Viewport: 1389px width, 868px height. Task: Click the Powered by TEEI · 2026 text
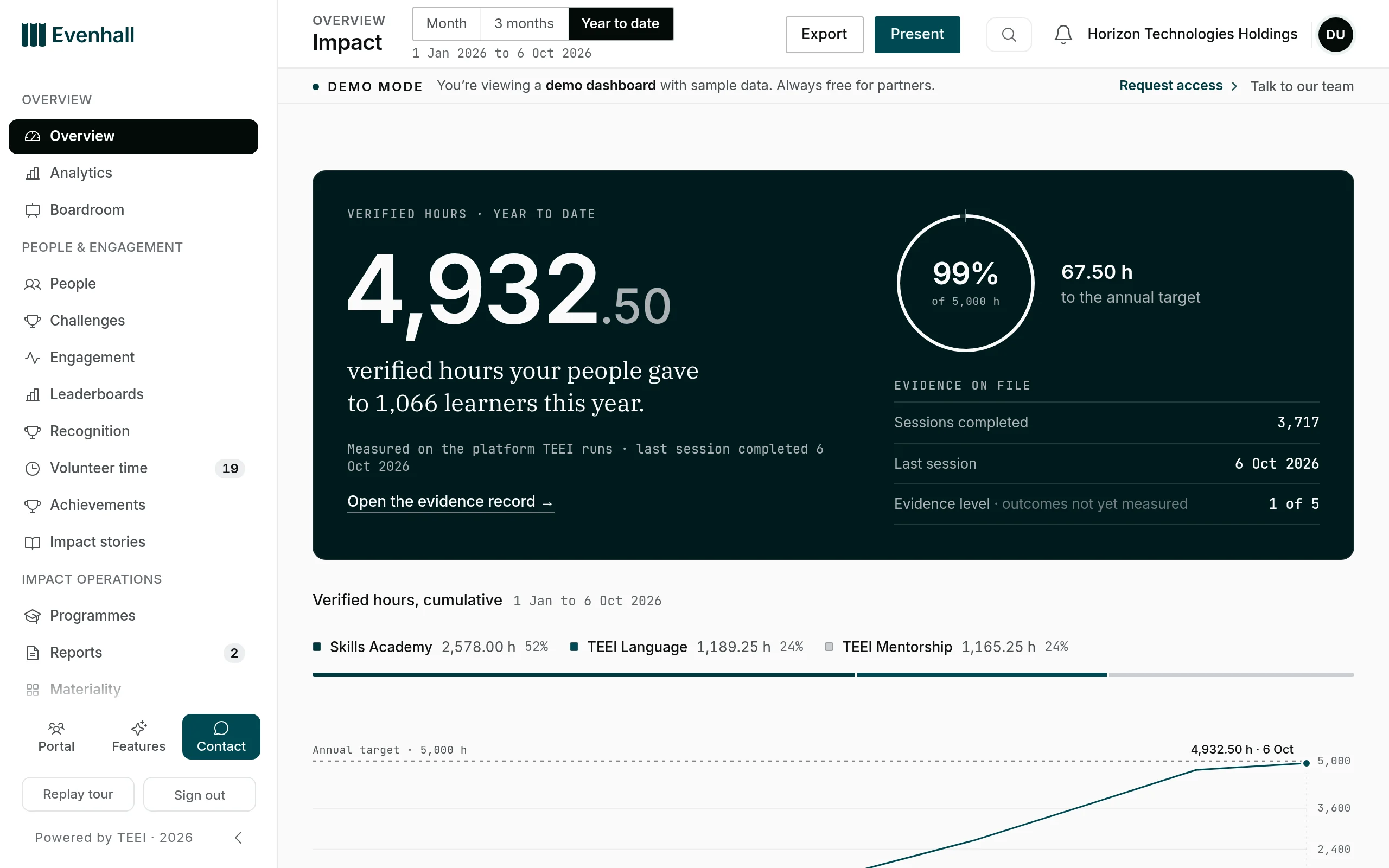coord(113,838)
